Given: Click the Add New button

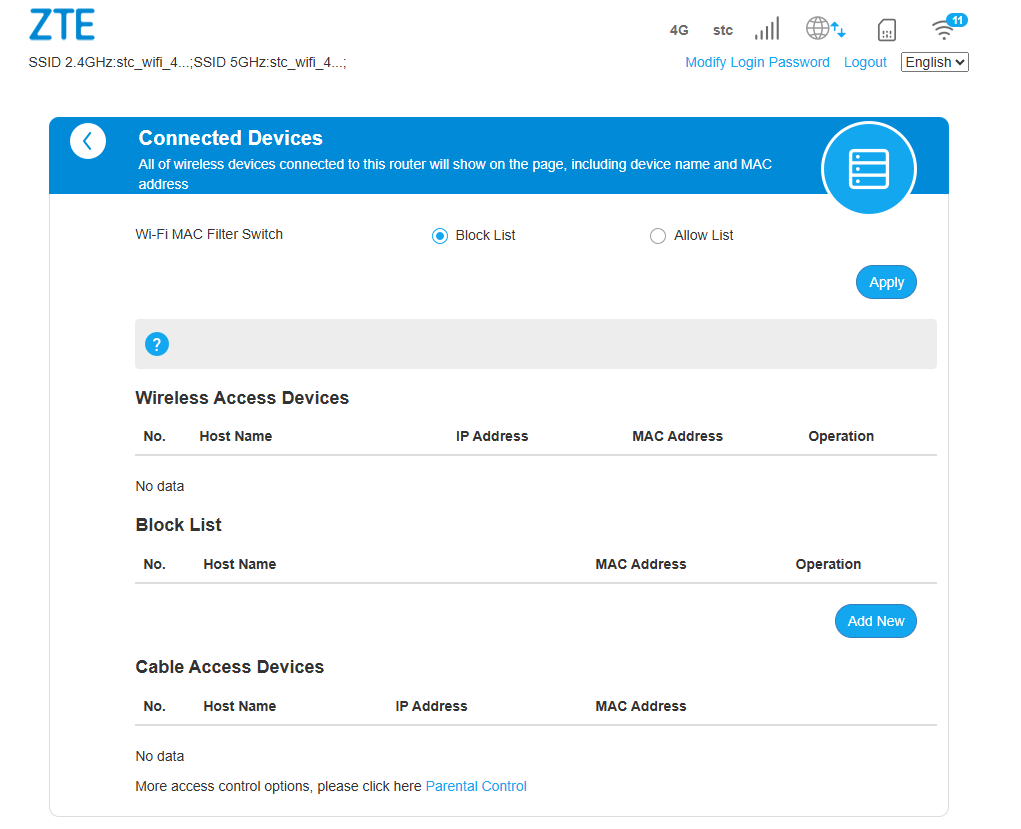Looking at the screenshot, I should coord(875,621).
